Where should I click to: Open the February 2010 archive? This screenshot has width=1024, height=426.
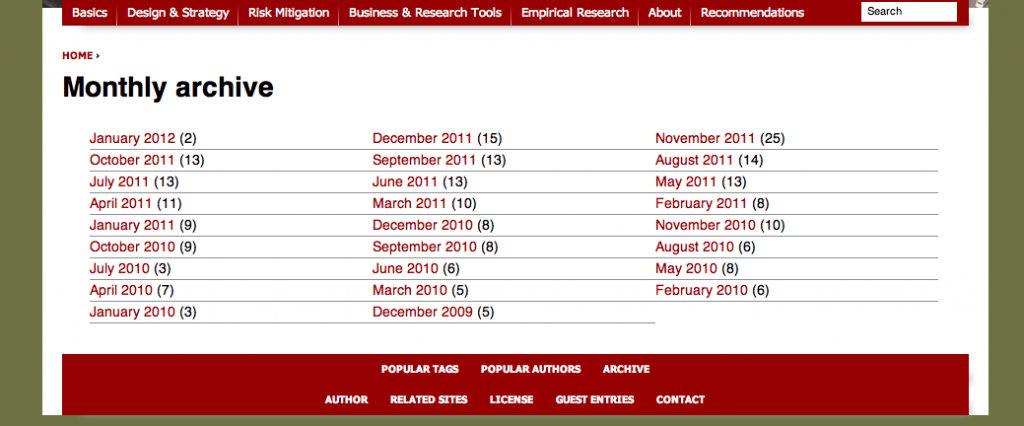tap(701, 291)
